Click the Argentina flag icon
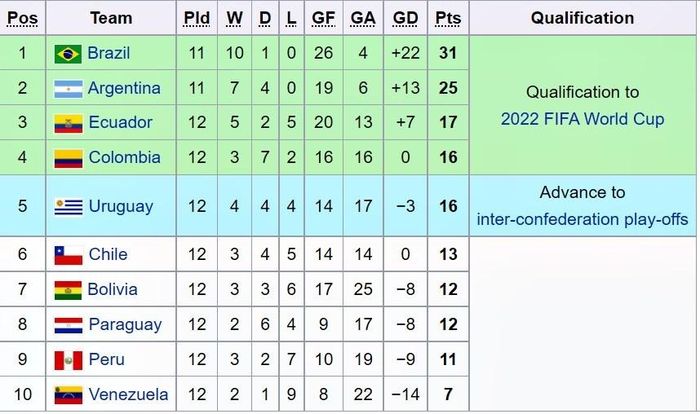This screenshot has width=700, height=414. point(68,89)
